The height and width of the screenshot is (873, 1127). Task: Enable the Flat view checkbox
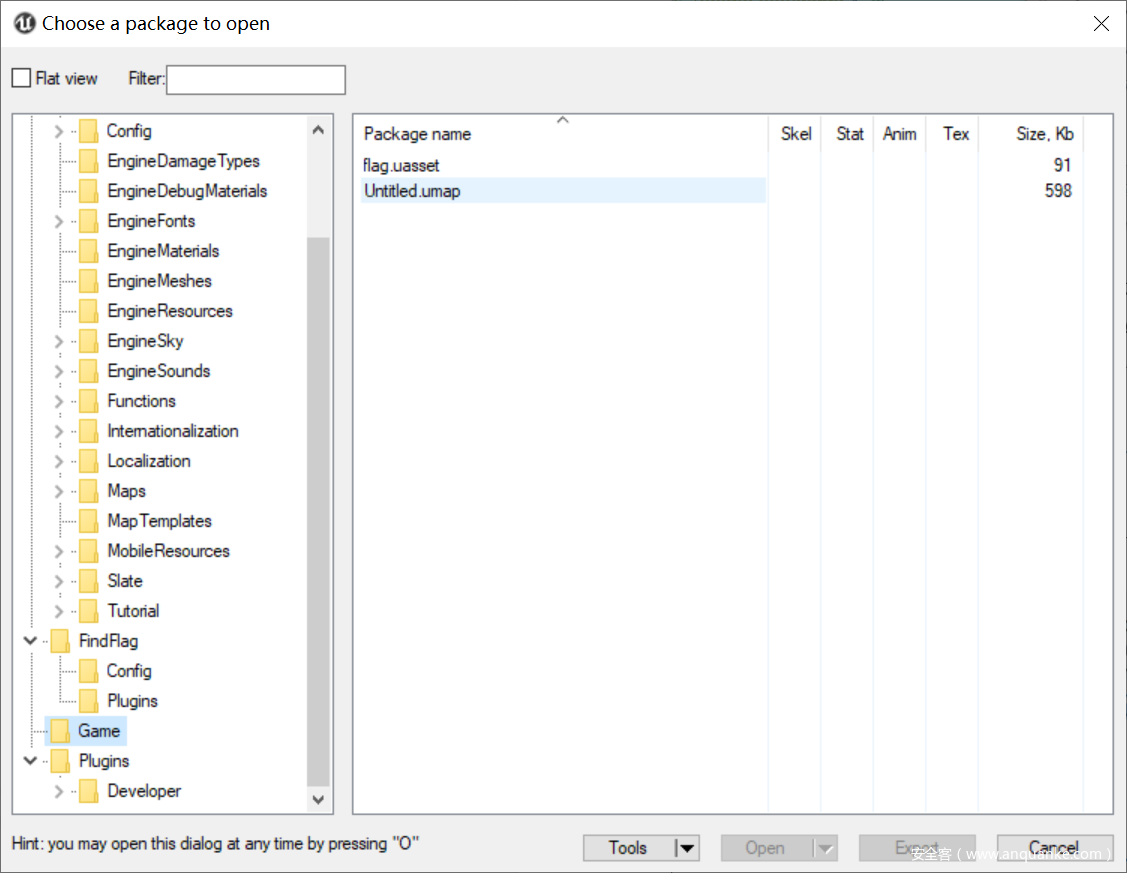click(21, 78)
